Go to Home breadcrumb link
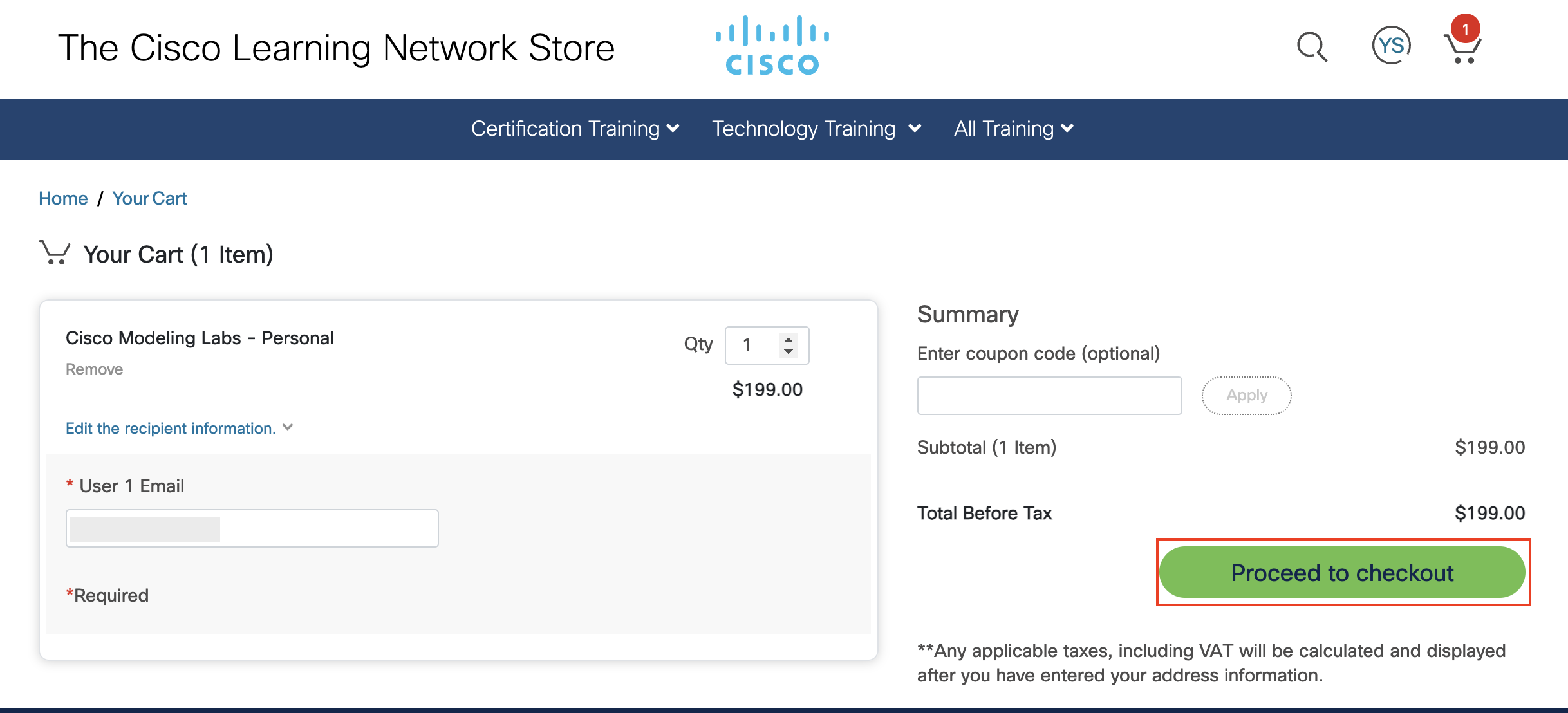 tap(63, 198)
